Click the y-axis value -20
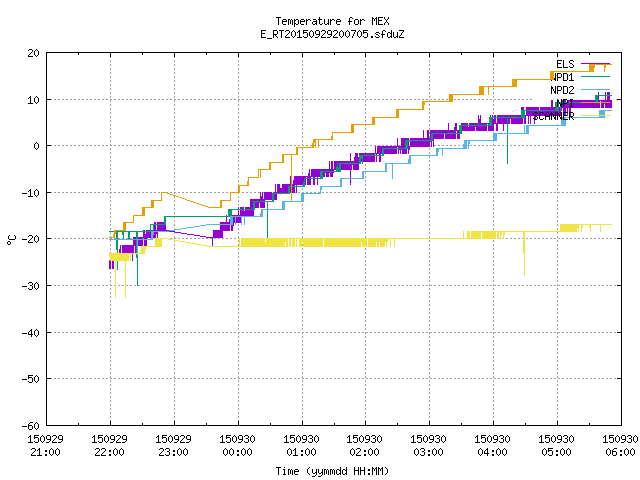Image resolution: width=640 pixels, height=480 pixels. pos(31,239)
